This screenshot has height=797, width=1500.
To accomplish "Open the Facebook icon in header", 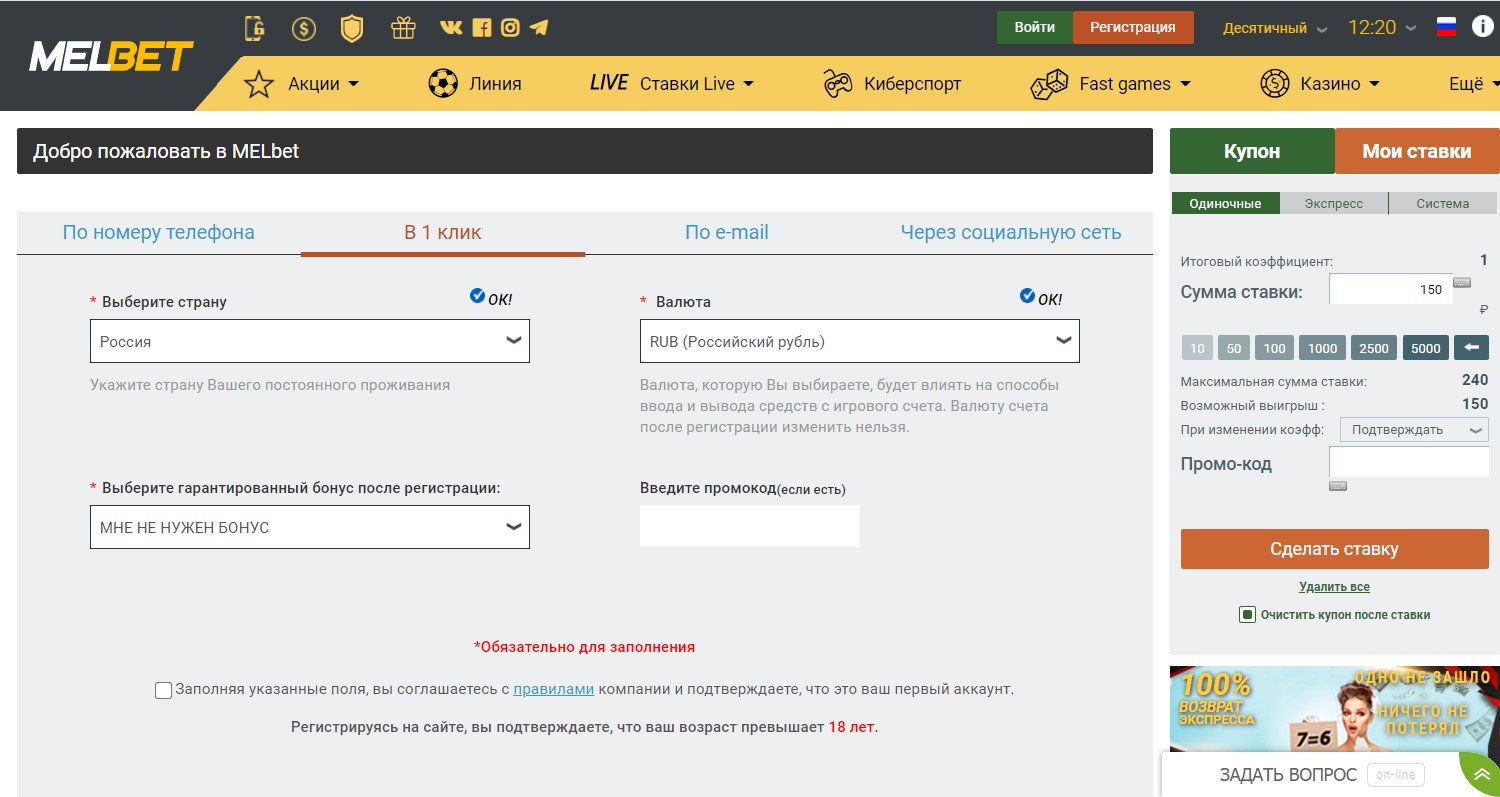I will 482,28.
